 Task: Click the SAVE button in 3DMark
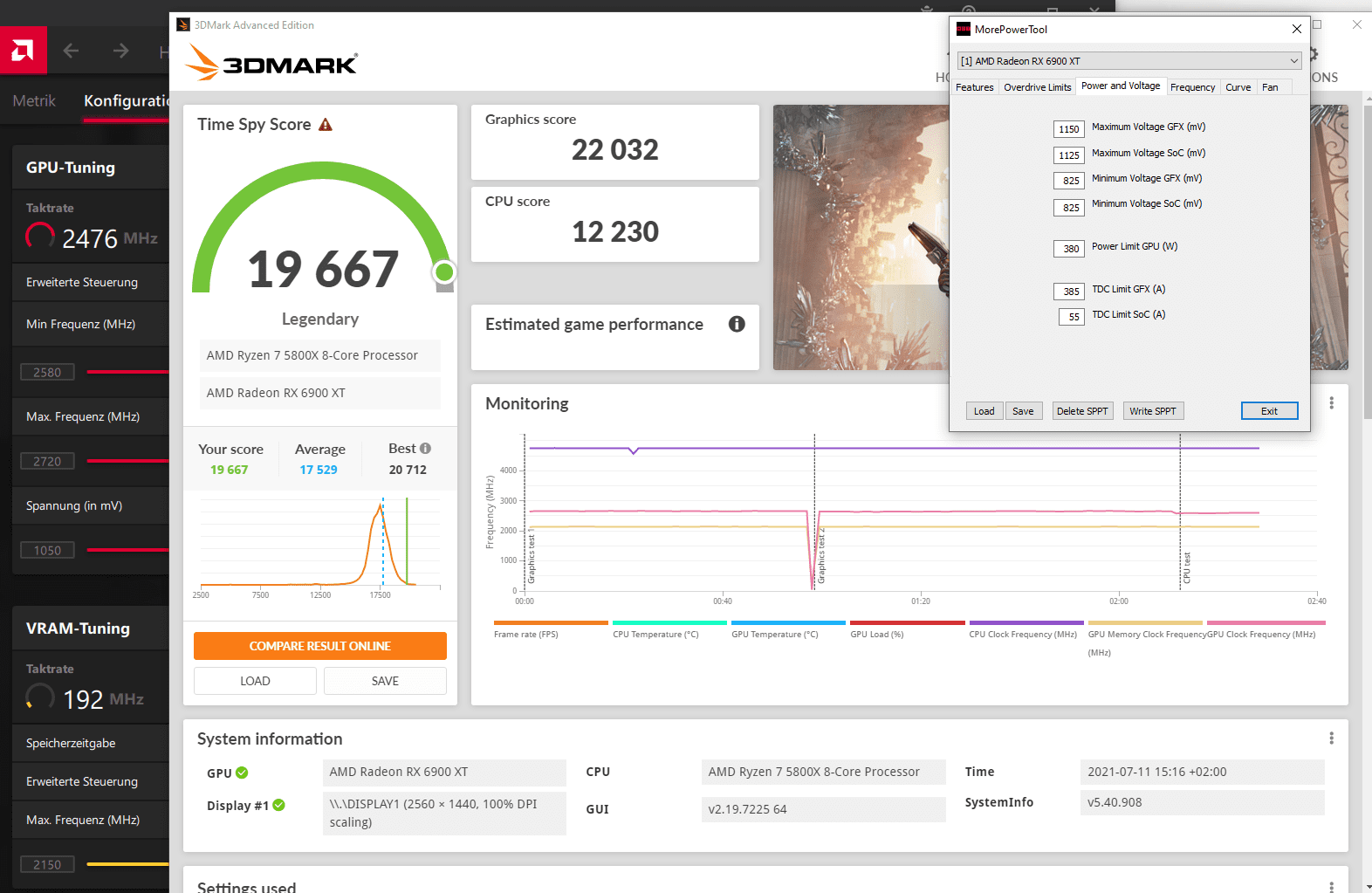pos(385,681)
